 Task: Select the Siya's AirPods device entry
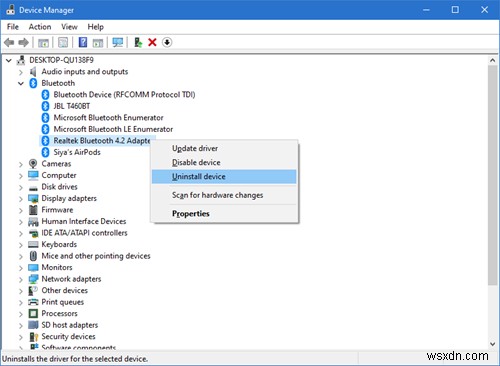tap(77, 152)
